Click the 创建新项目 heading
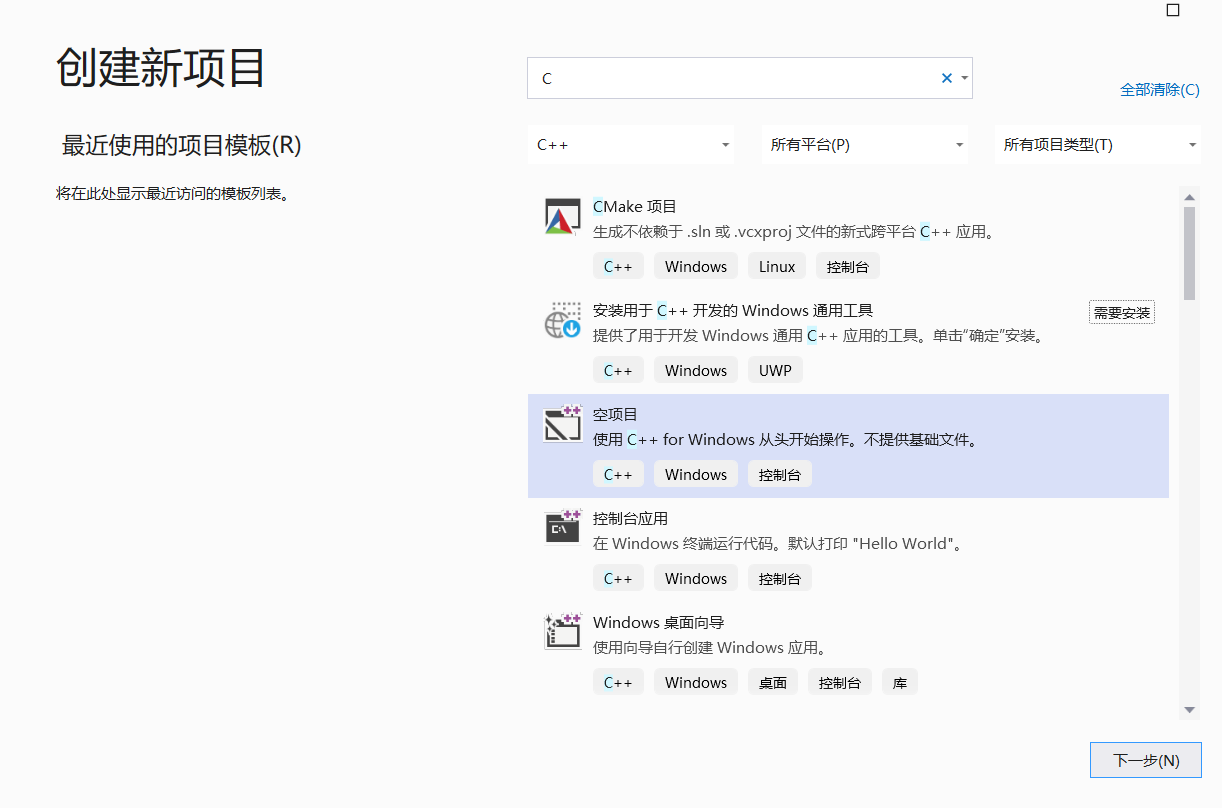The height and width of the screenshot is (808, 1222). (161, 68)
